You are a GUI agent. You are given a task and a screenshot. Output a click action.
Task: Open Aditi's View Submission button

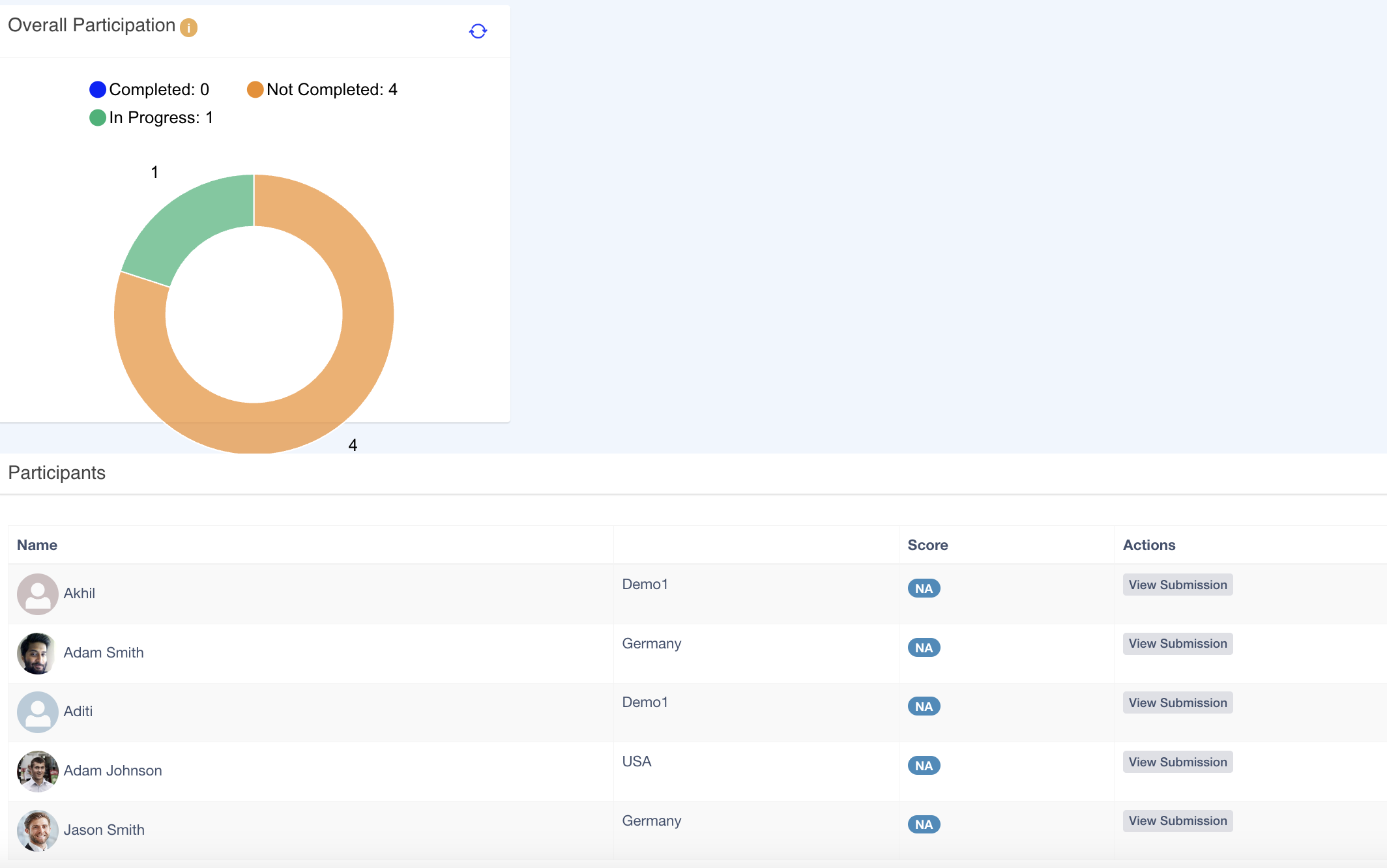tap(1177, 702)
